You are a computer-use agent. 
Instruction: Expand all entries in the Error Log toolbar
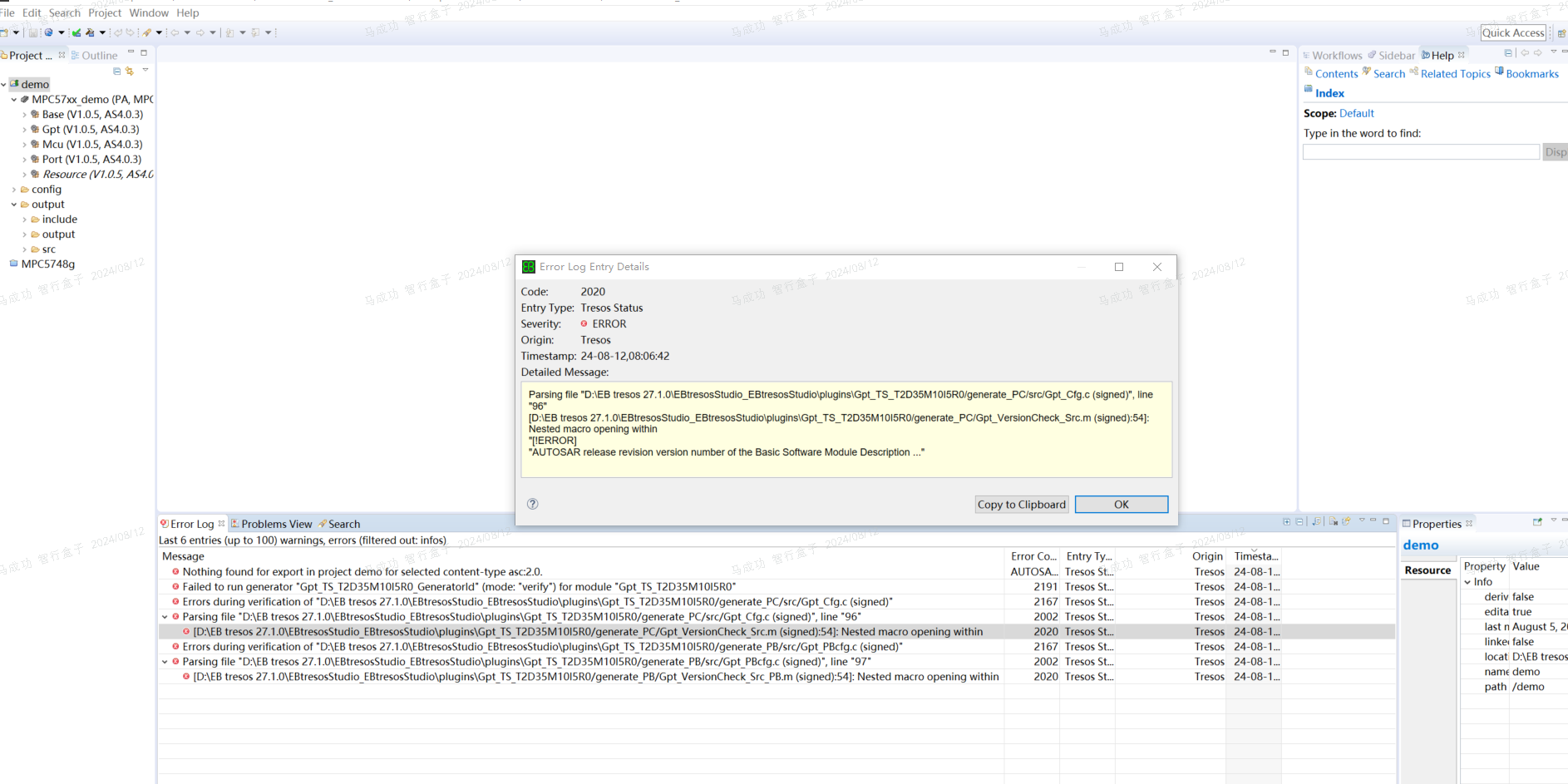1286,522
